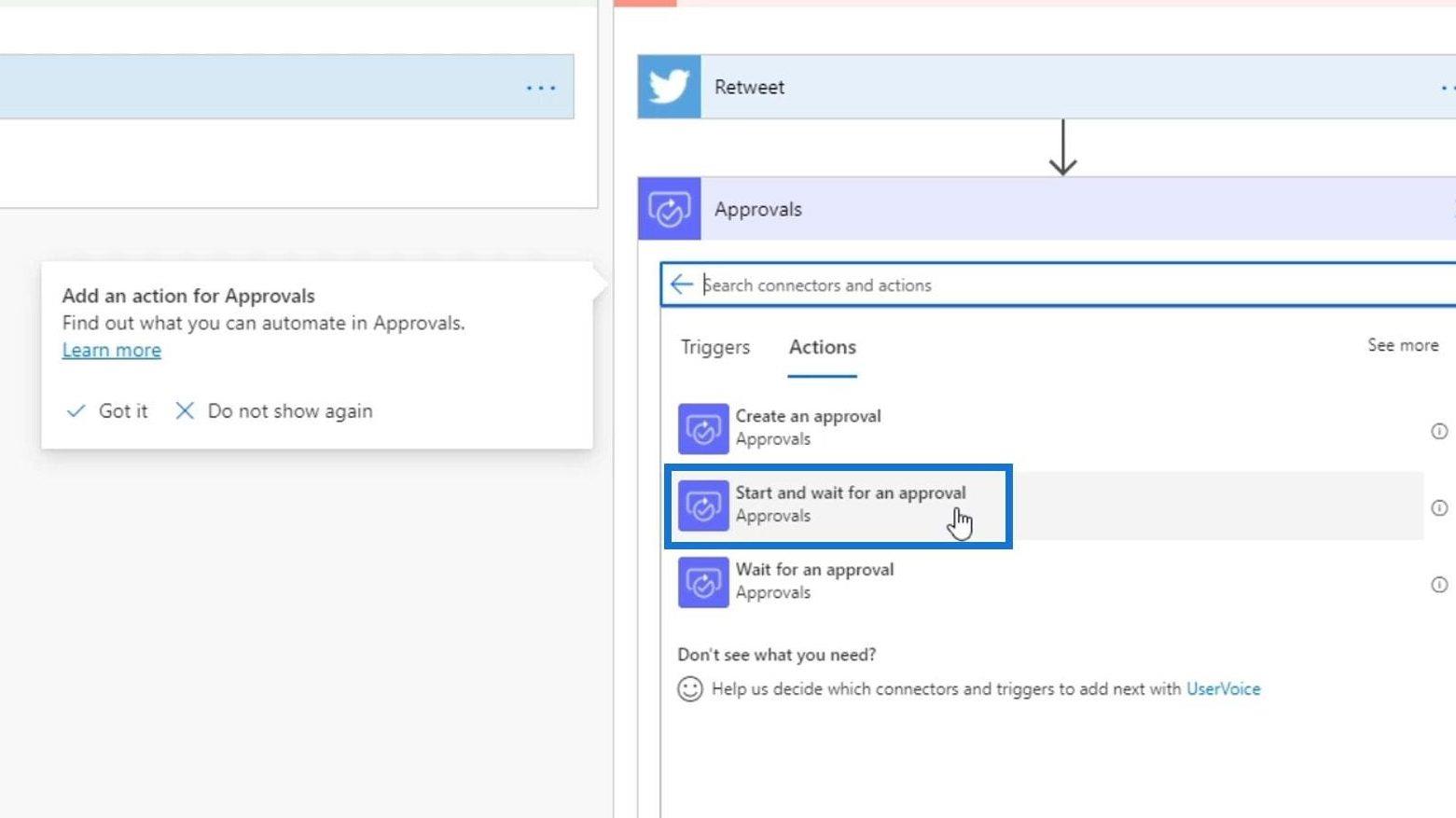Choose Do not show again
This screenshot has width=1456, height=818.
pos(290,411)
